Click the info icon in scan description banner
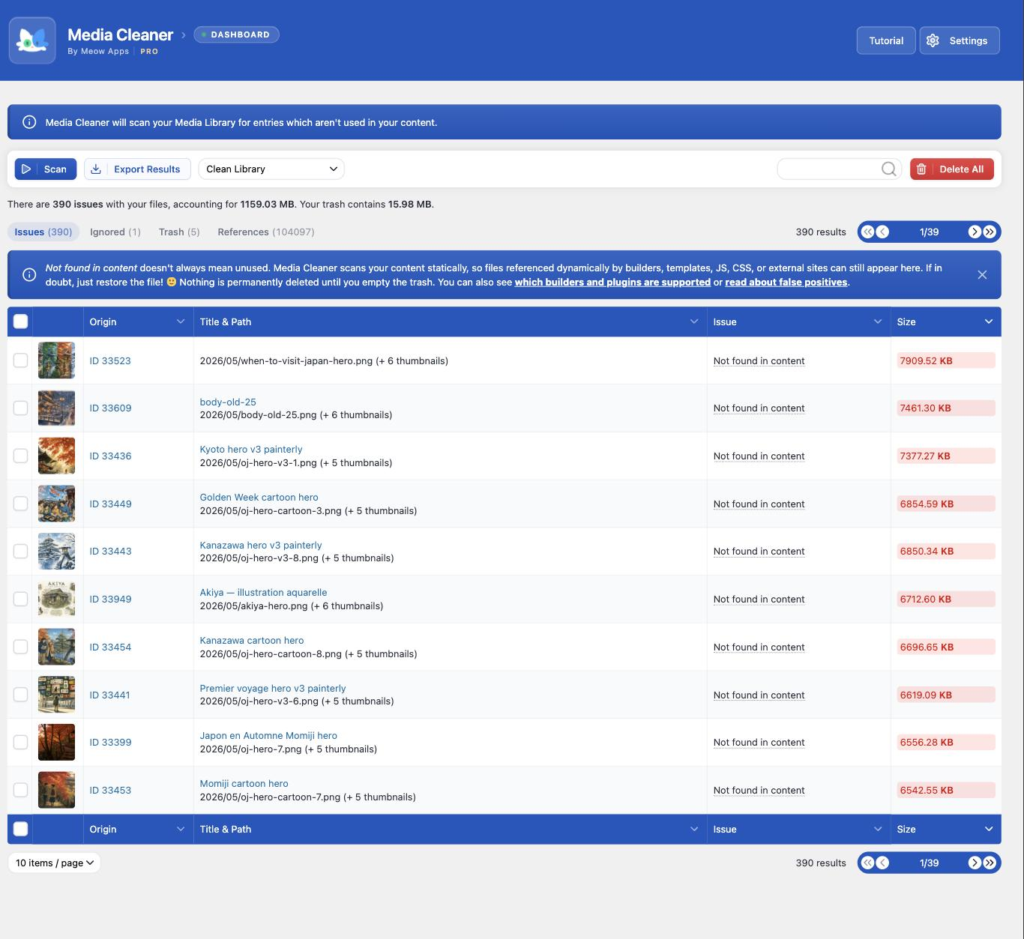 tap(29, 122)
